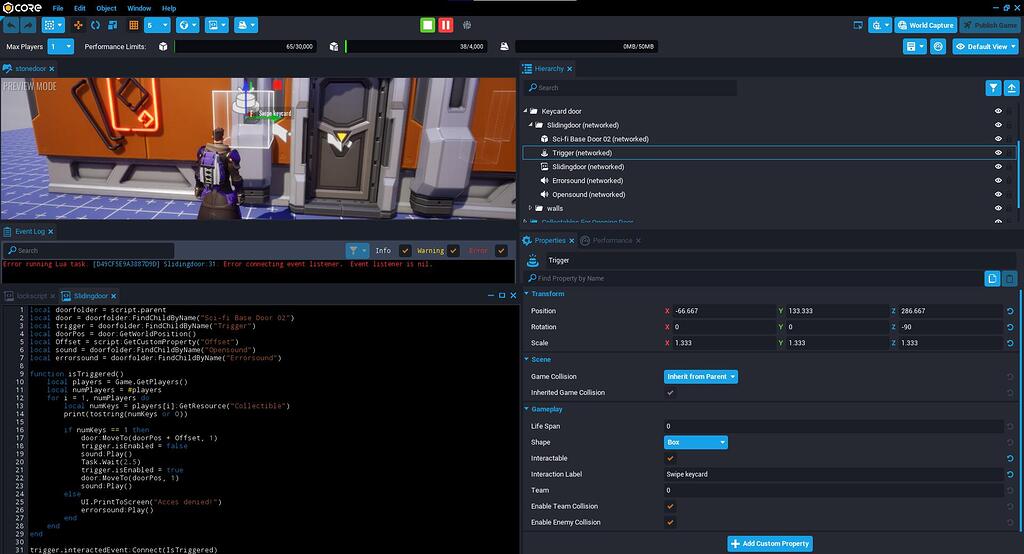The width and height of the screenshot is (1024, 554).
Task: Select Opensound (networked) in Hierarchy
Action: (588, 195)
